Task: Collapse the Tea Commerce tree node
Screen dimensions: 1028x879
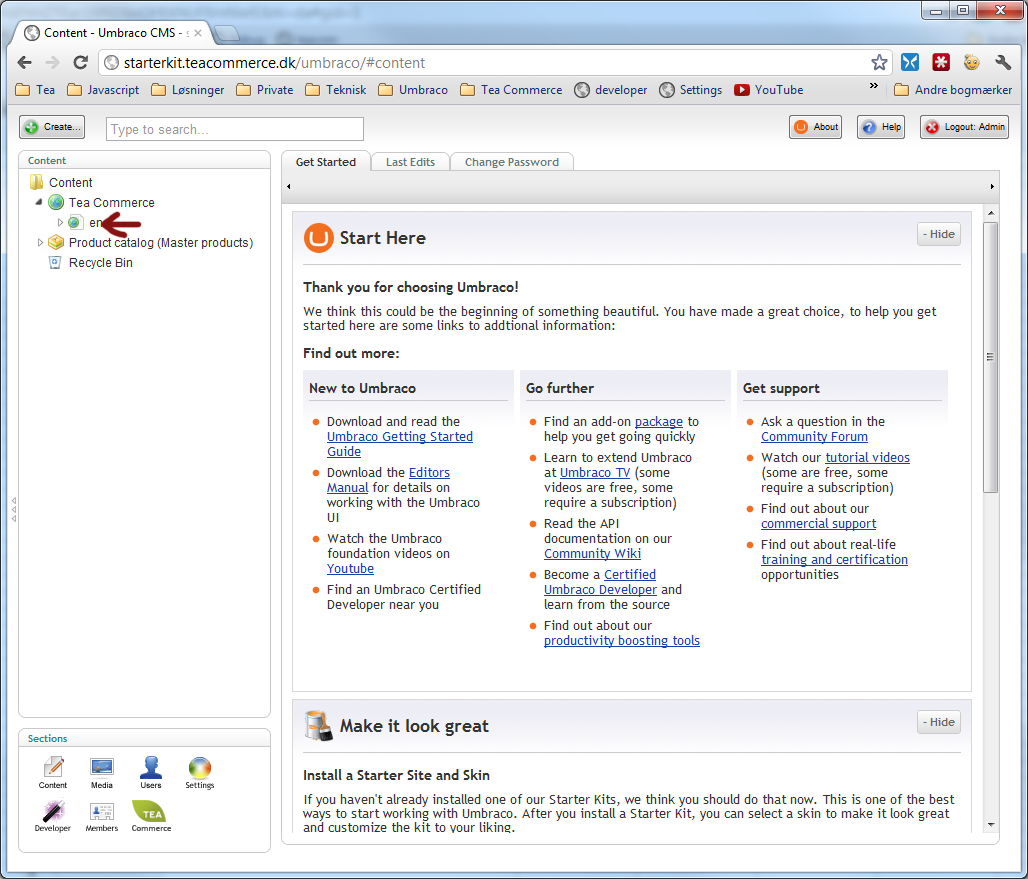Action: click(x=39, y=203)
